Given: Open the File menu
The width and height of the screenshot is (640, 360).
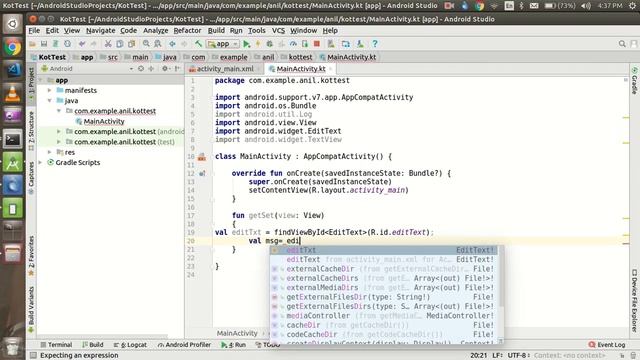Looking at the screenshot, I should (x=34, y=31).
